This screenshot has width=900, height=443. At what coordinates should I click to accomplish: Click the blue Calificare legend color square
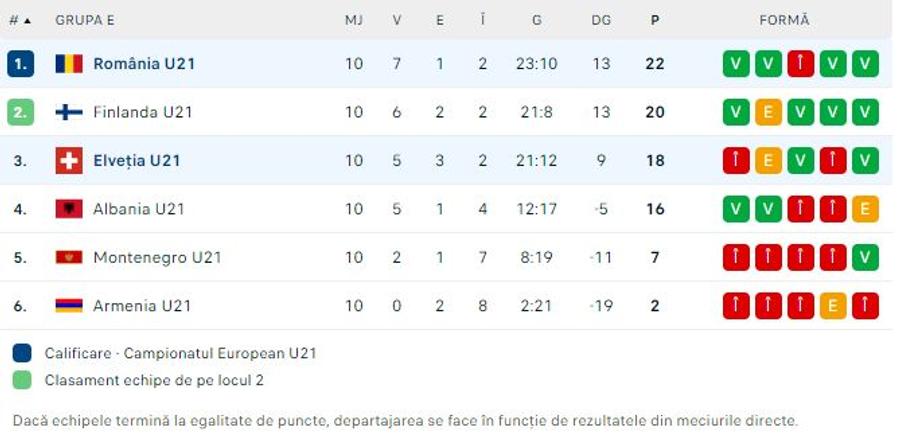(22, 353)
